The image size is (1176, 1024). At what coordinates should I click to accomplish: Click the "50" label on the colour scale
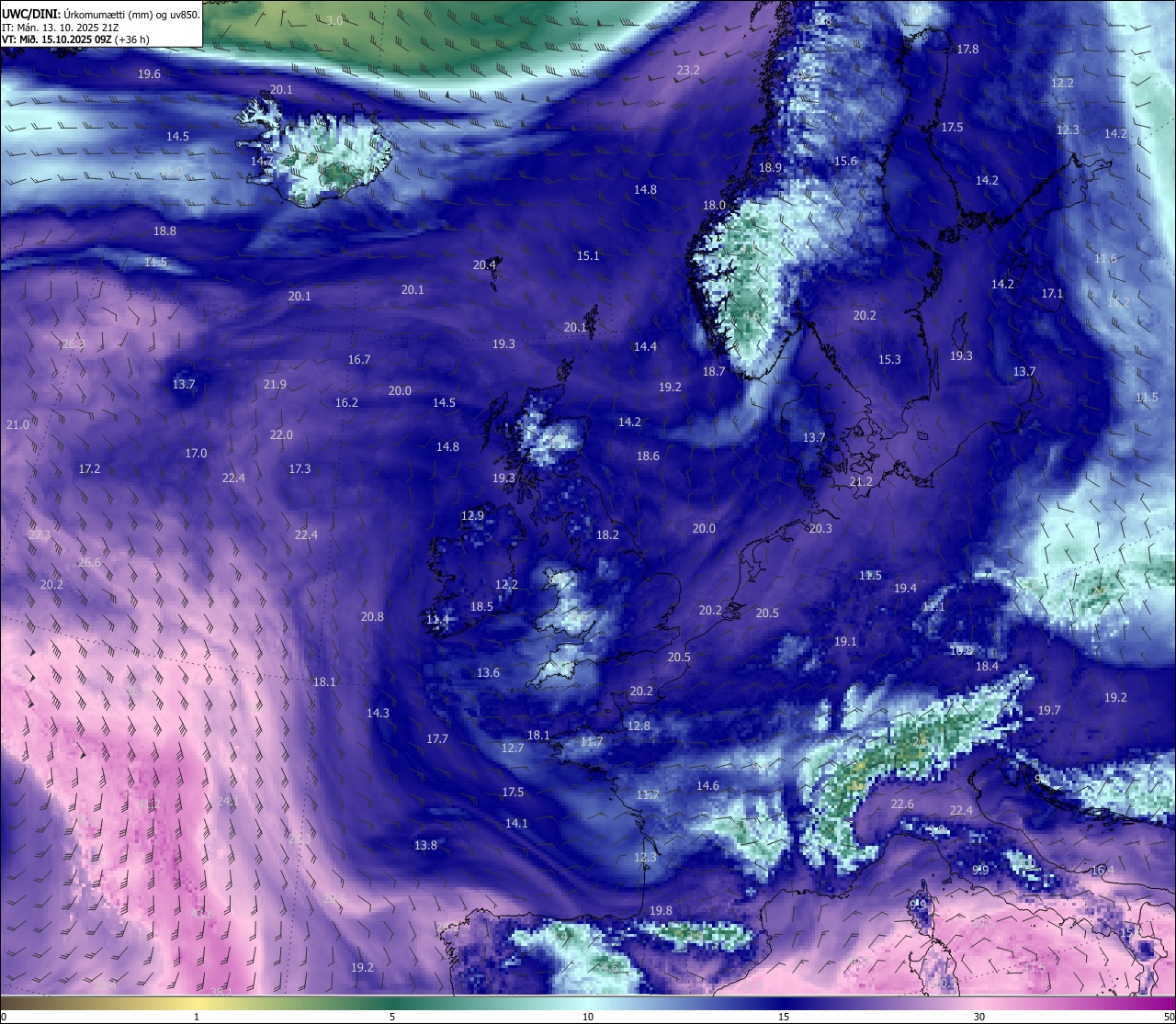pyautogui.click(x=1168, y=1017)
